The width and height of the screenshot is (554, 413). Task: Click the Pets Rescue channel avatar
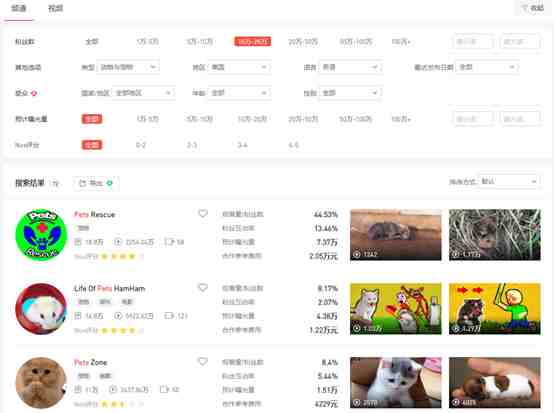[41, 235]
